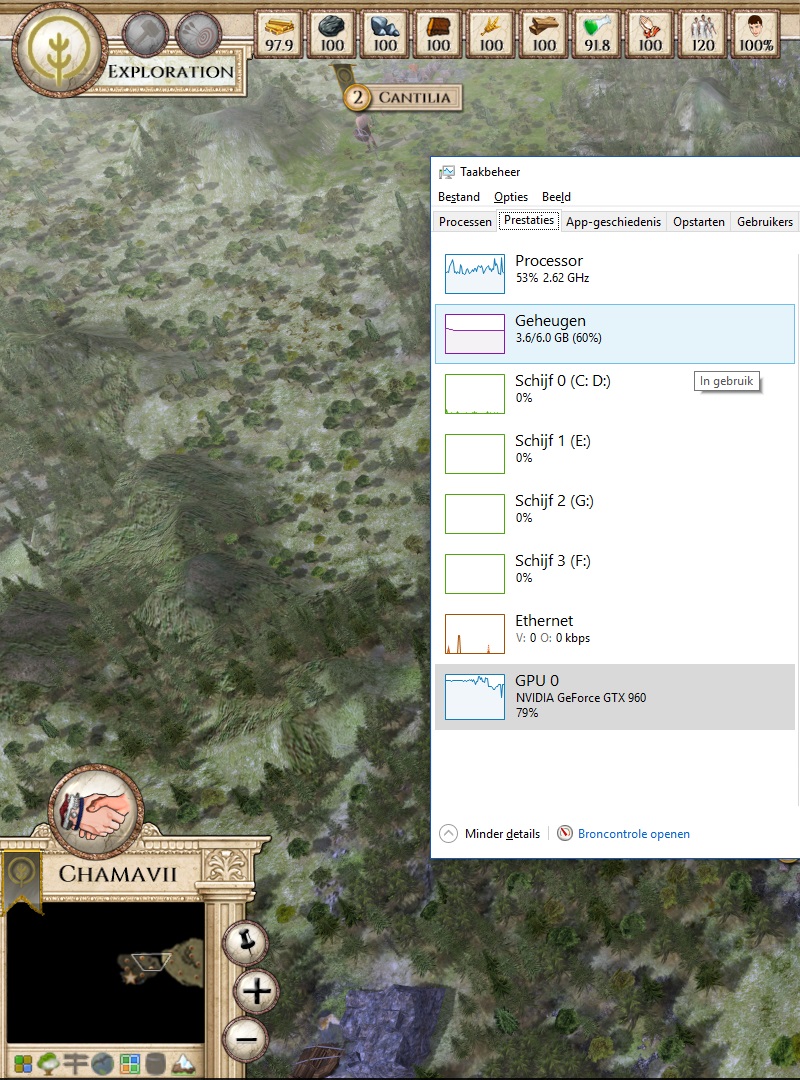Click the wheat grain resource icon
The width and height of the screenshot is (800, 1080).
coord(491,34)
